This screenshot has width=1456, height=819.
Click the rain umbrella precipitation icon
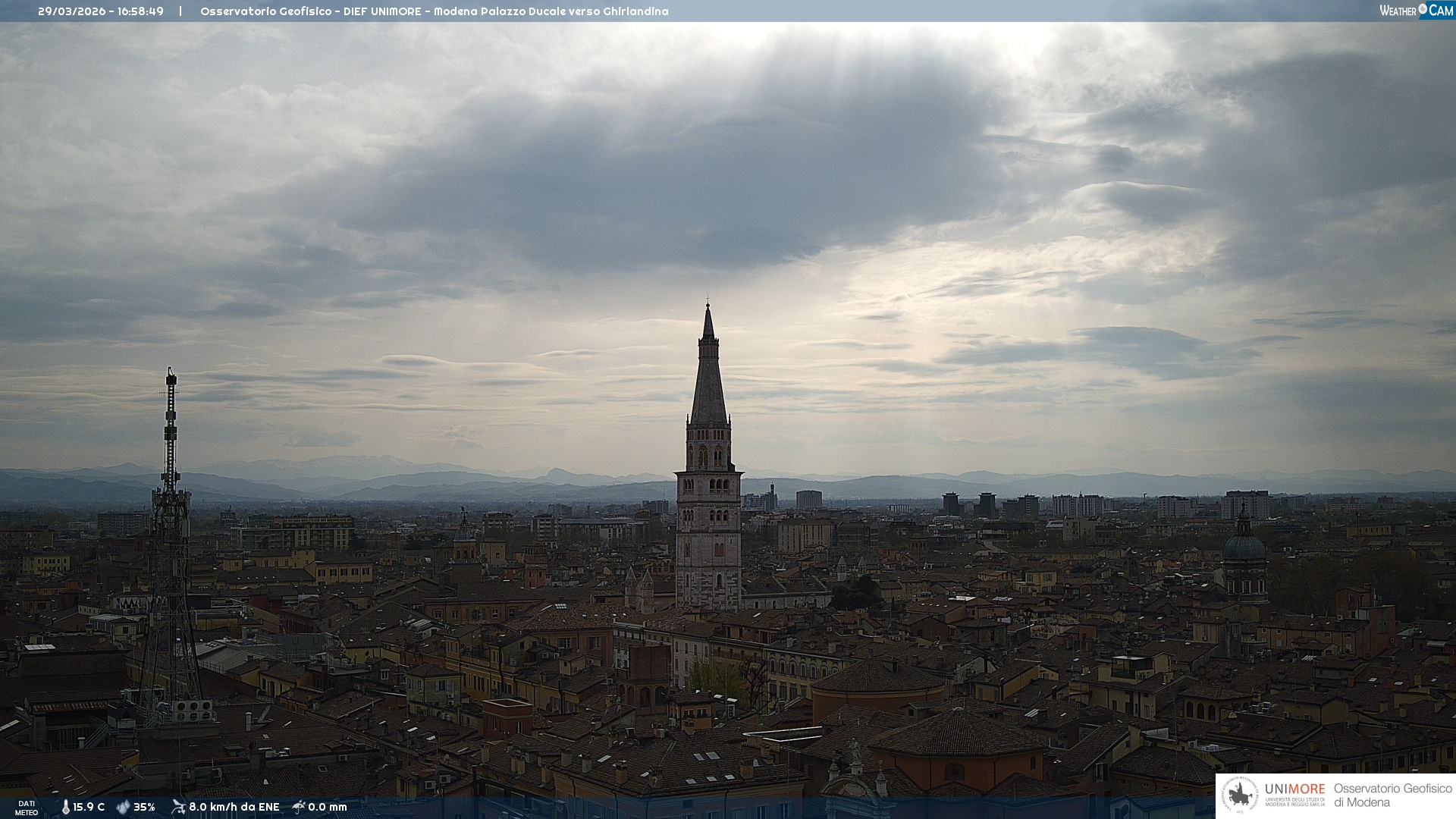tap(299, 807)
